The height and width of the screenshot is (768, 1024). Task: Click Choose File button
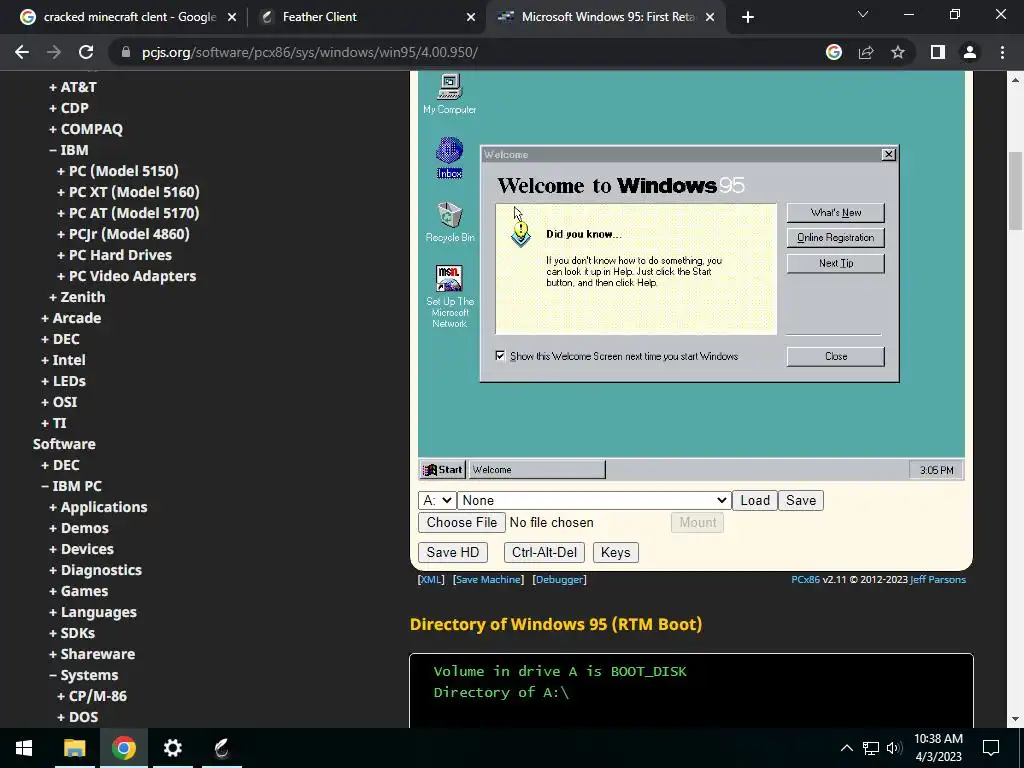pos(462,522)
